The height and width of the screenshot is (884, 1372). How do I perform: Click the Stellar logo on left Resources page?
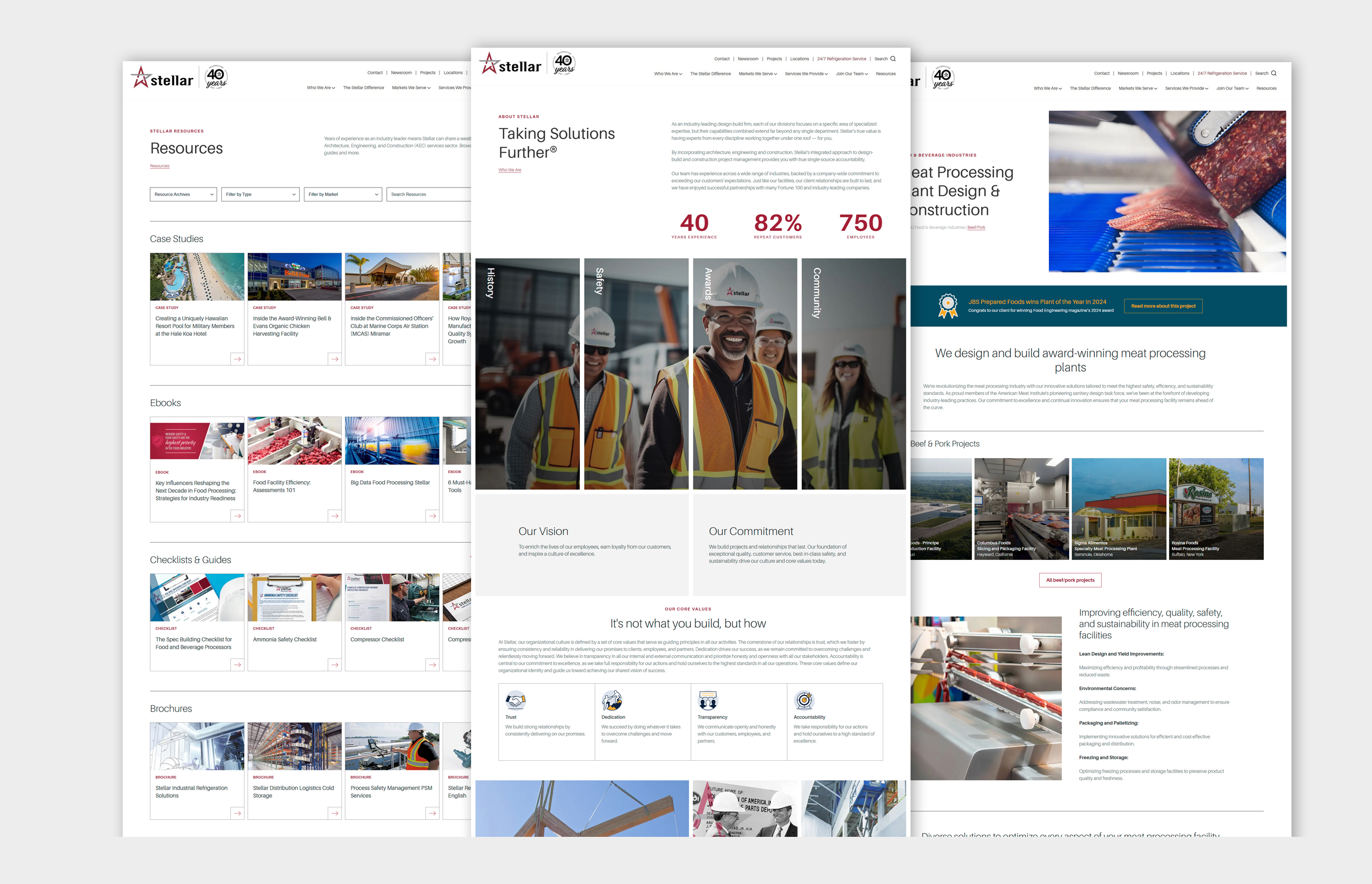click(162, 78)
